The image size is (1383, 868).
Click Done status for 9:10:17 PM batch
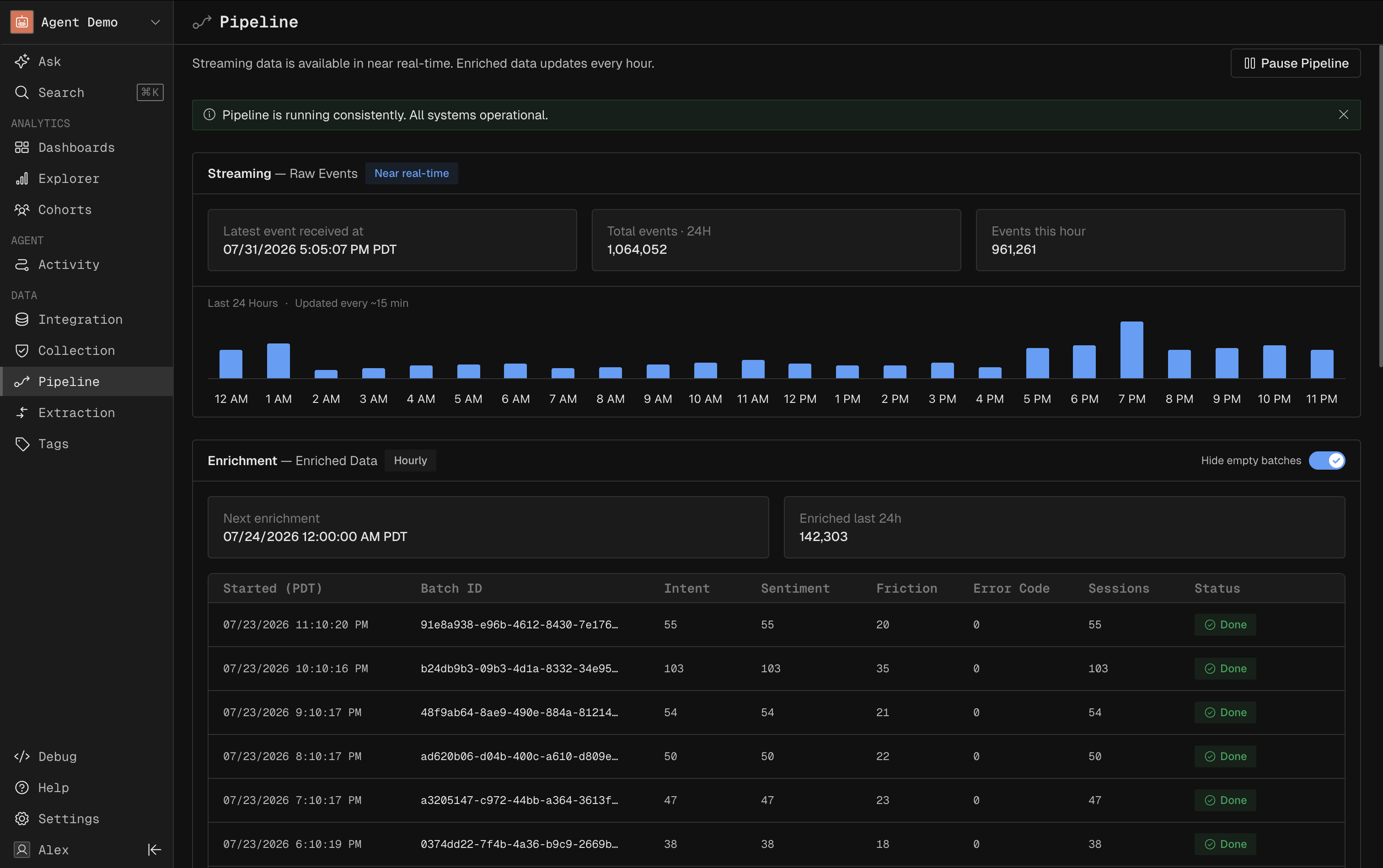(1225, 713)
